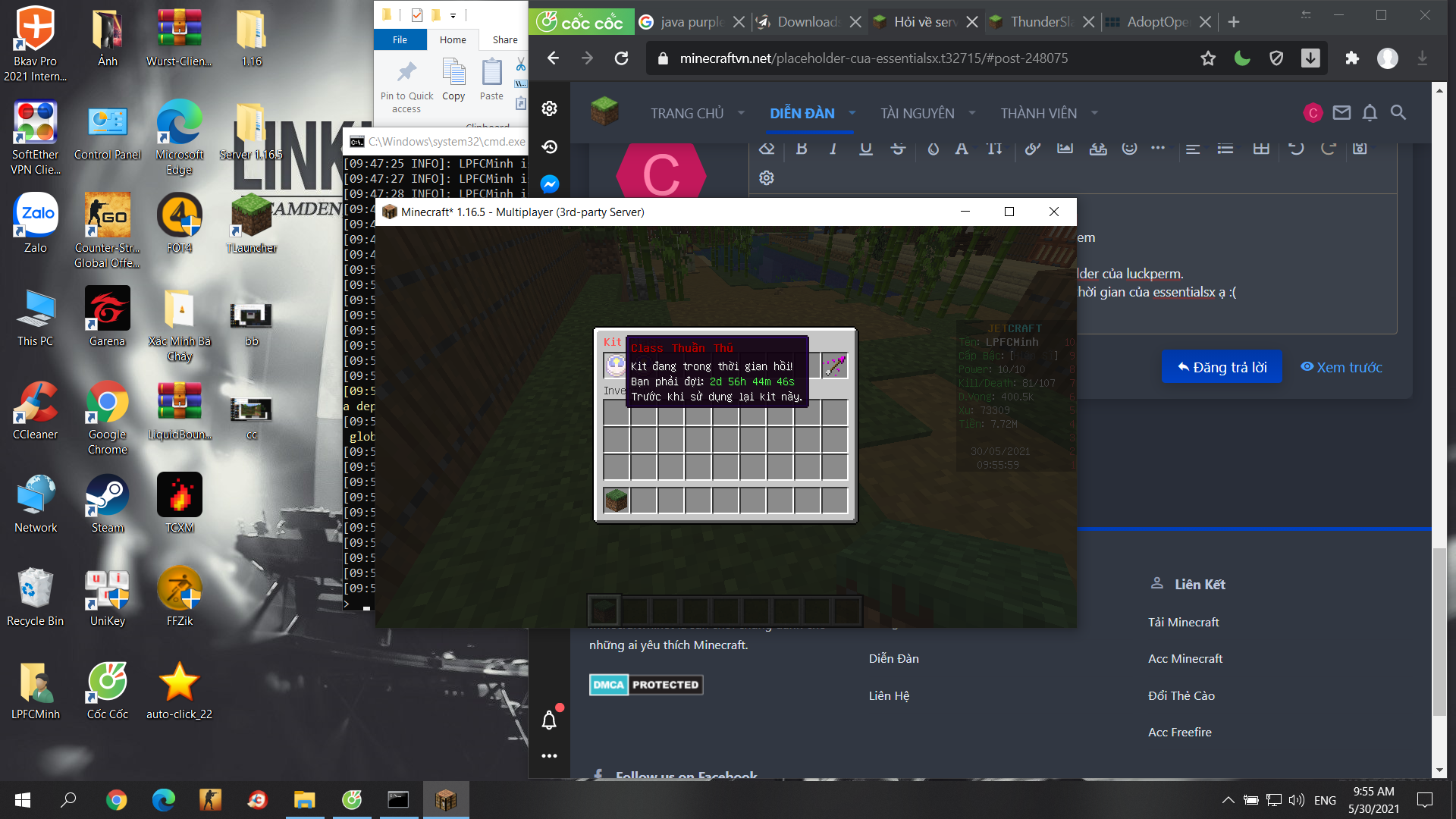The width and height of the screenshot is (1456, 819).
Task: Open the smilies emoji picker
Action: tap(1129, 149)
